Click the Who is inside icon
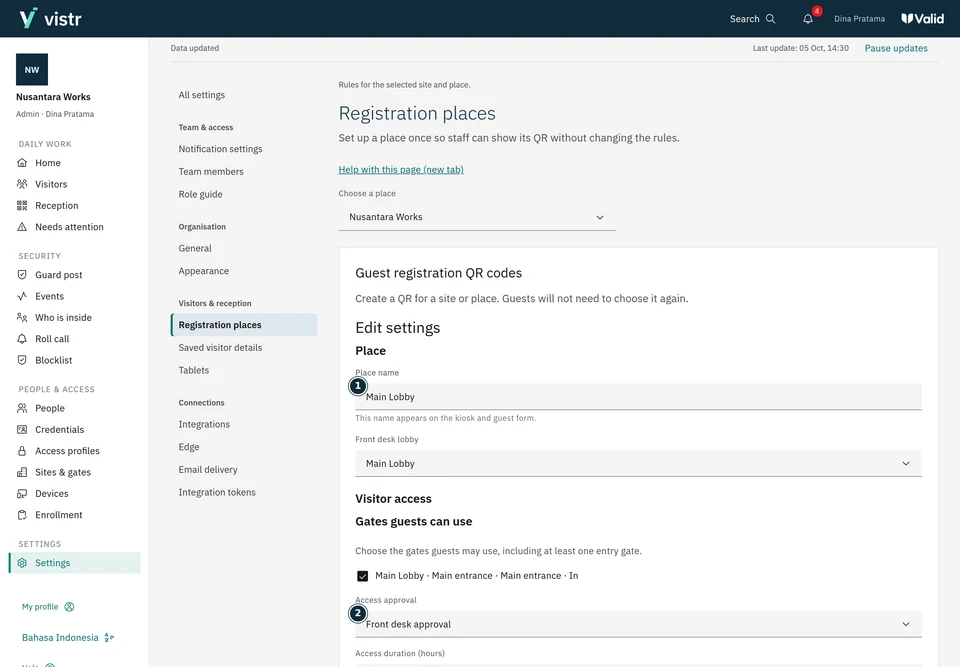This screenshot has width=960, height=667. 22,318
